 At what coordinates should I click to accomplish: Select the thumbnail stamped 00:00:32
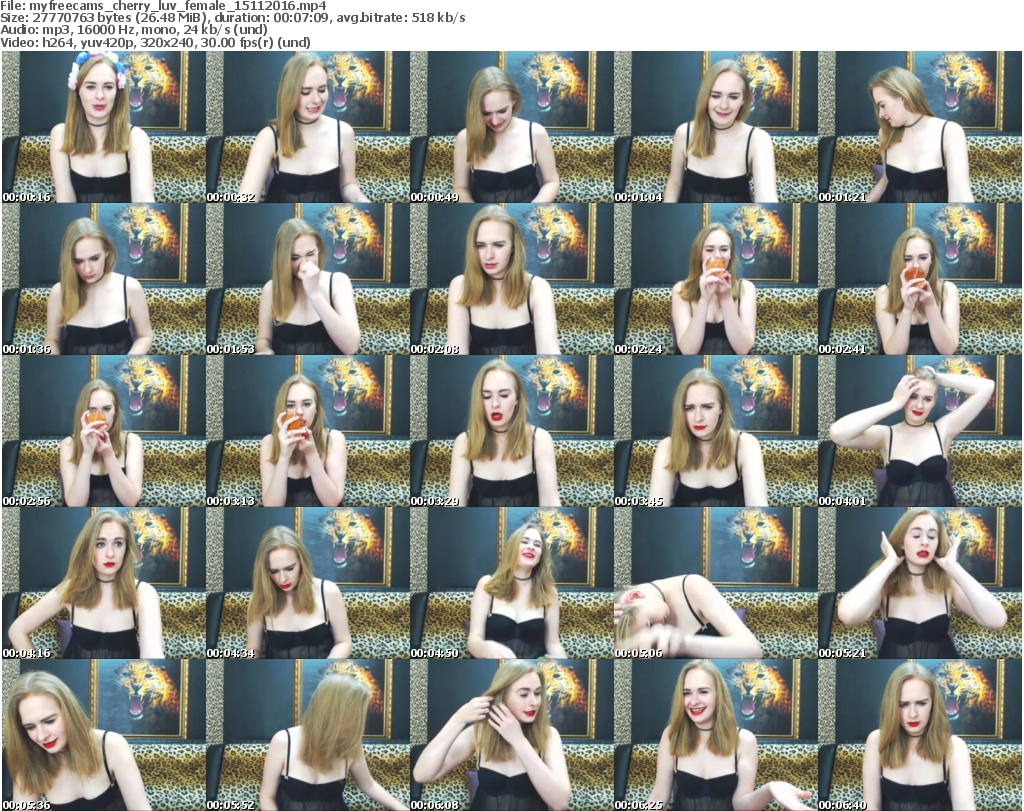[308, 127]
